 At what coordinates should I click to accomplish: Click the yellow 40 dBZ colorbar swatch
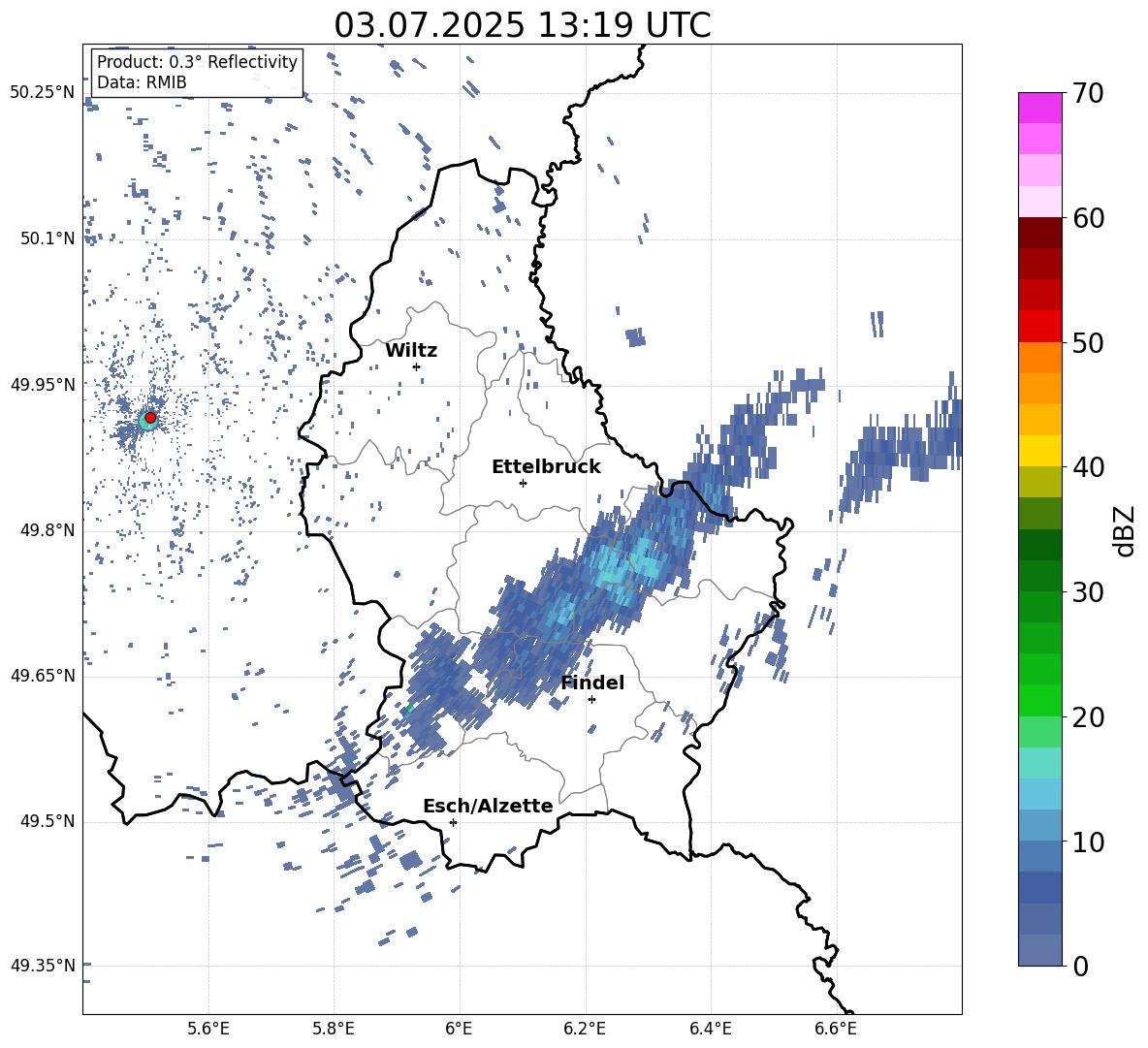[1040, 451]
